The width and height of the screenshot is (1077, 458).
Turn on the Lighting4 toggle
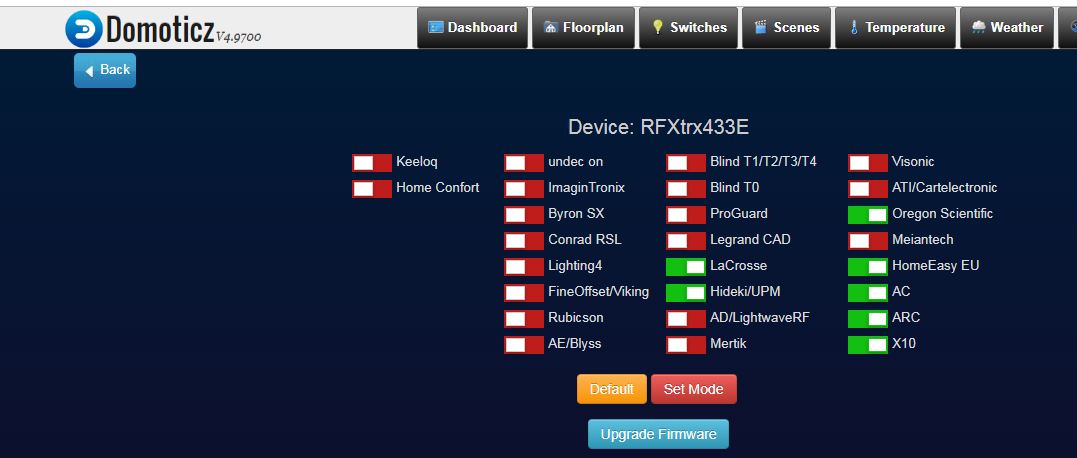point(524,267)
